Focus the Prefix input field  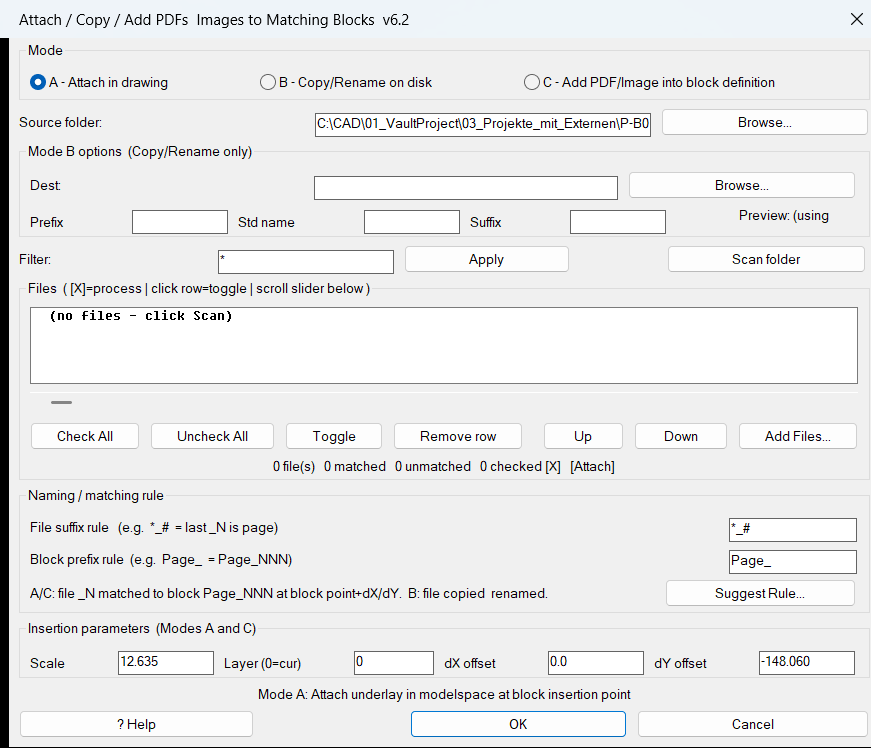pyautogui.click(x=180, y=222)
